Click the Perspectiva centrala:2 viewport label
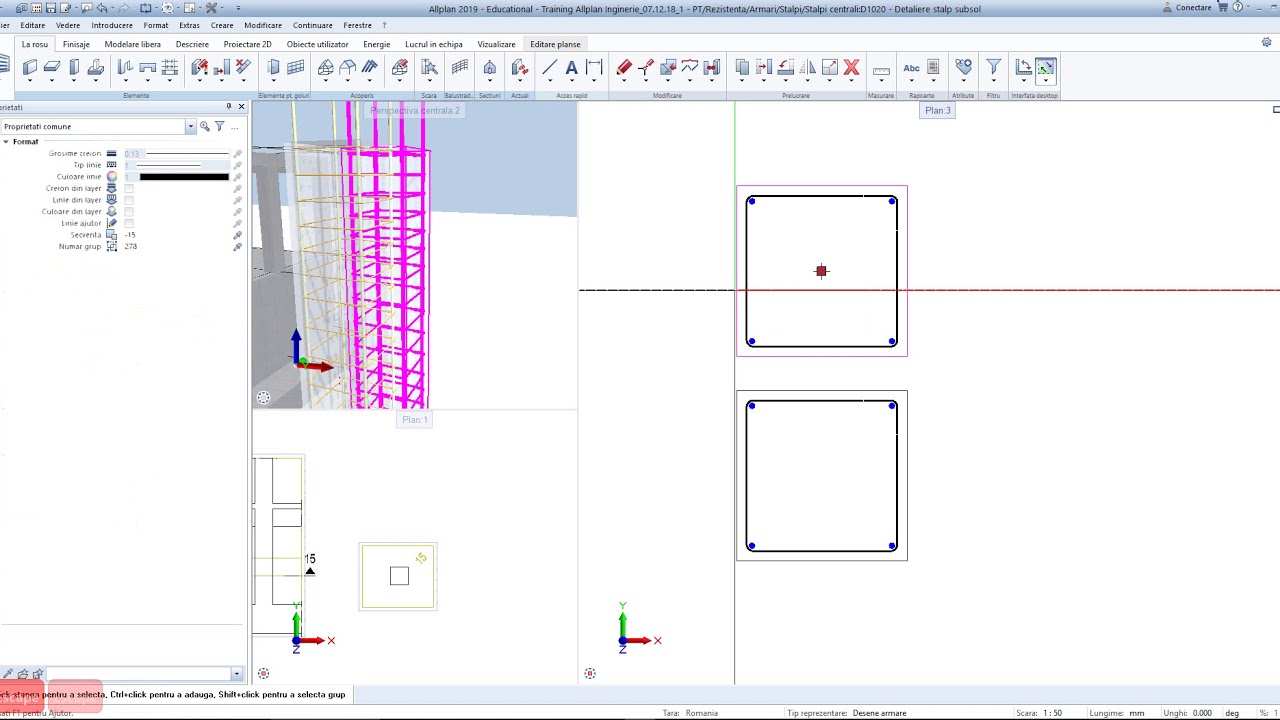Image resolution: width=1280 pixels, height=720 pixels. [x=415, y=110]
